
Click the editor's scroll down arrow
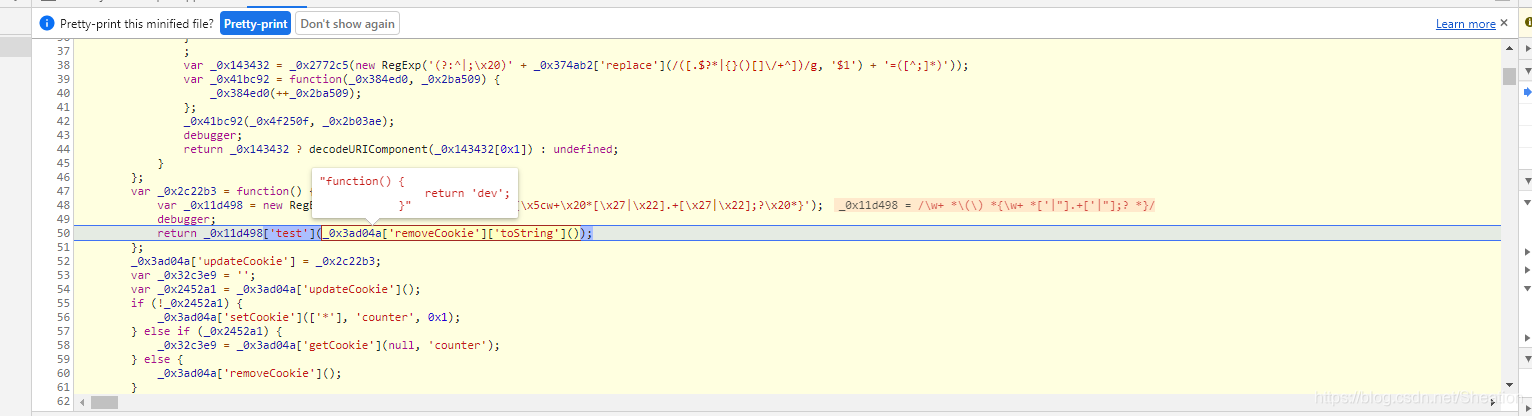pos(1508,387)
